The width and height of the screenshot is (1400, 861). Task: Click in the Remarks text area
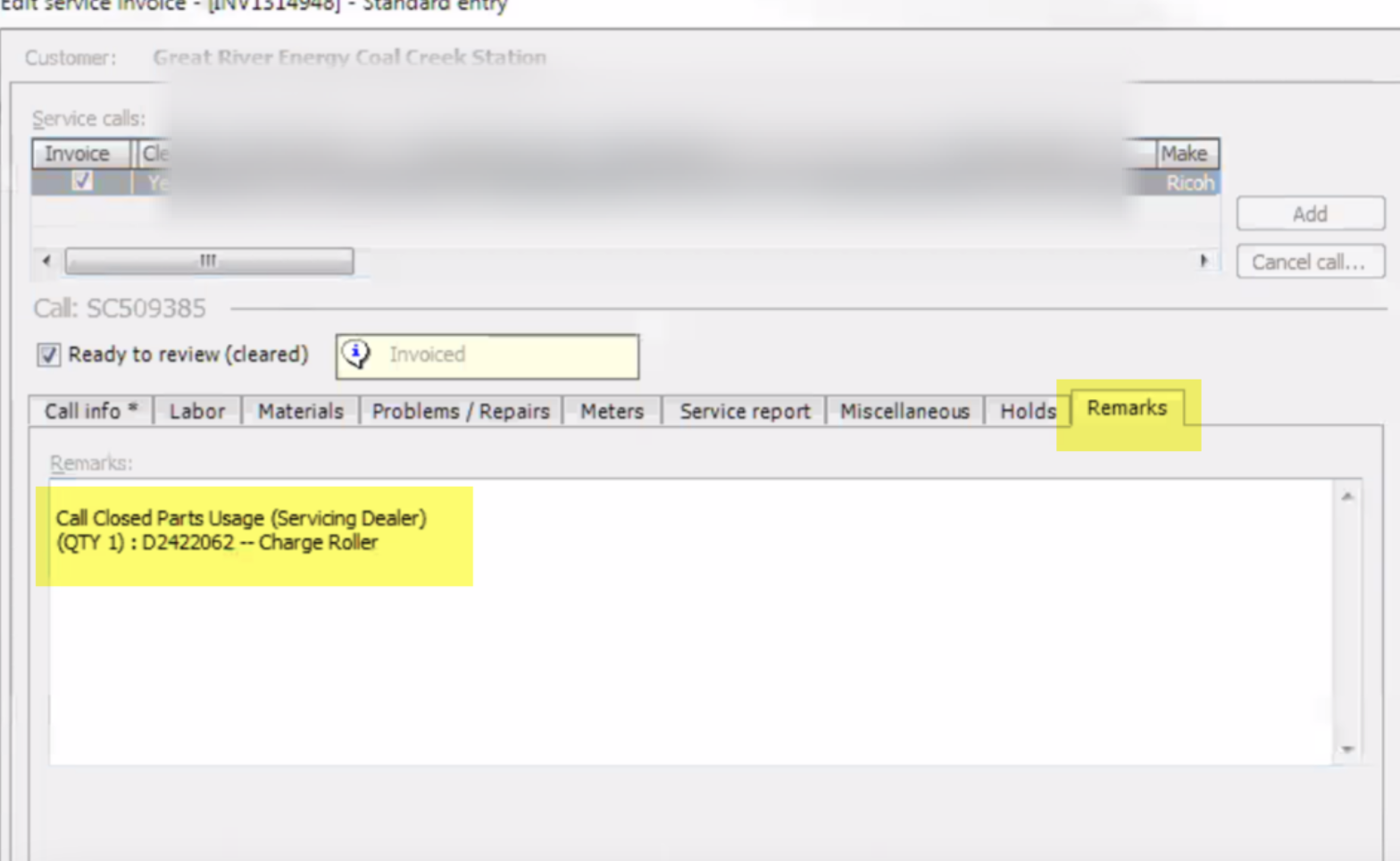click(x=691, y=622)
